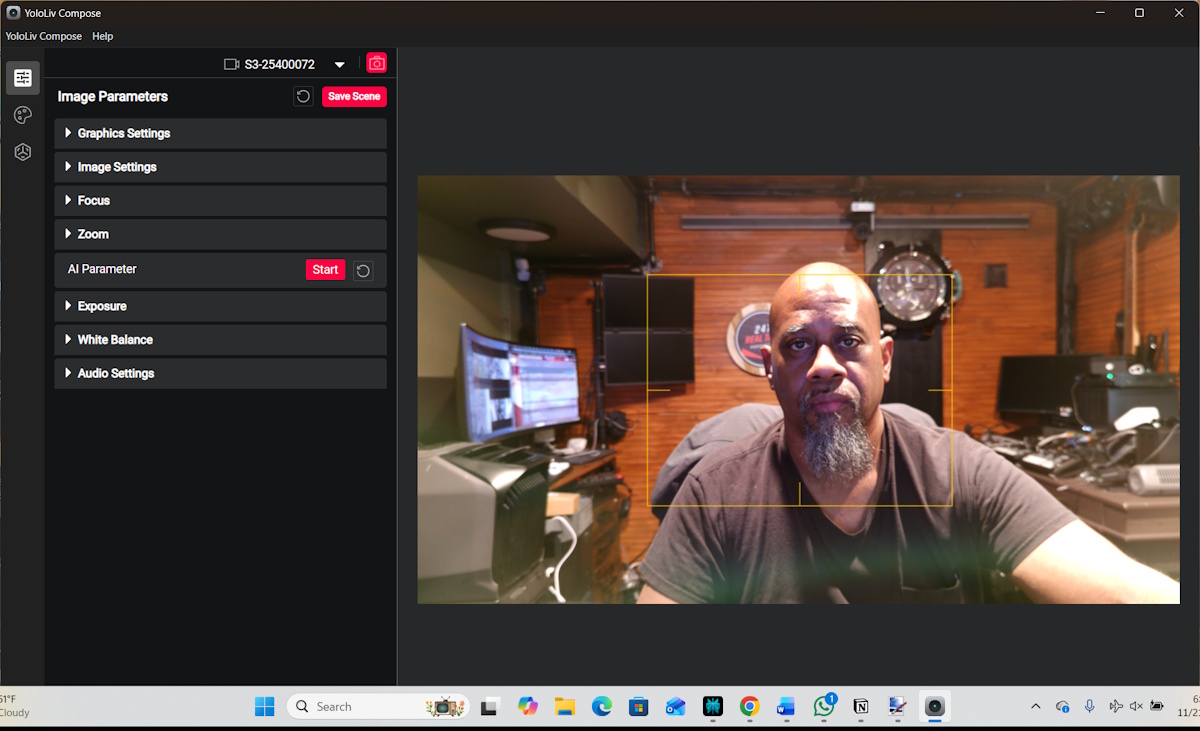
Task: Open Google Chrome from the taskbar
Action: [749, 707]
